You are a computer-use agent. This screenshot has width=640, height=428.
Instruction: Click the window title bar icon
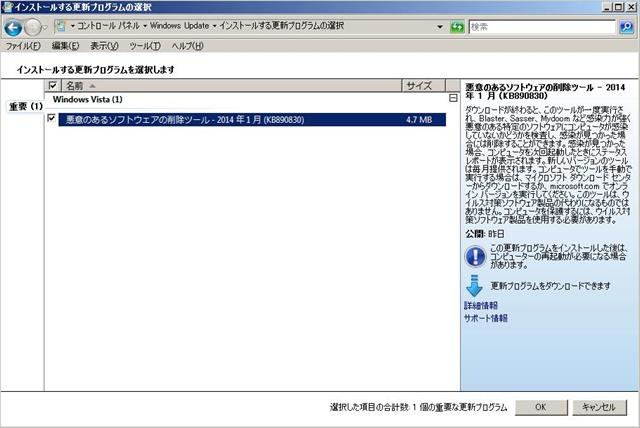[7, 7]
